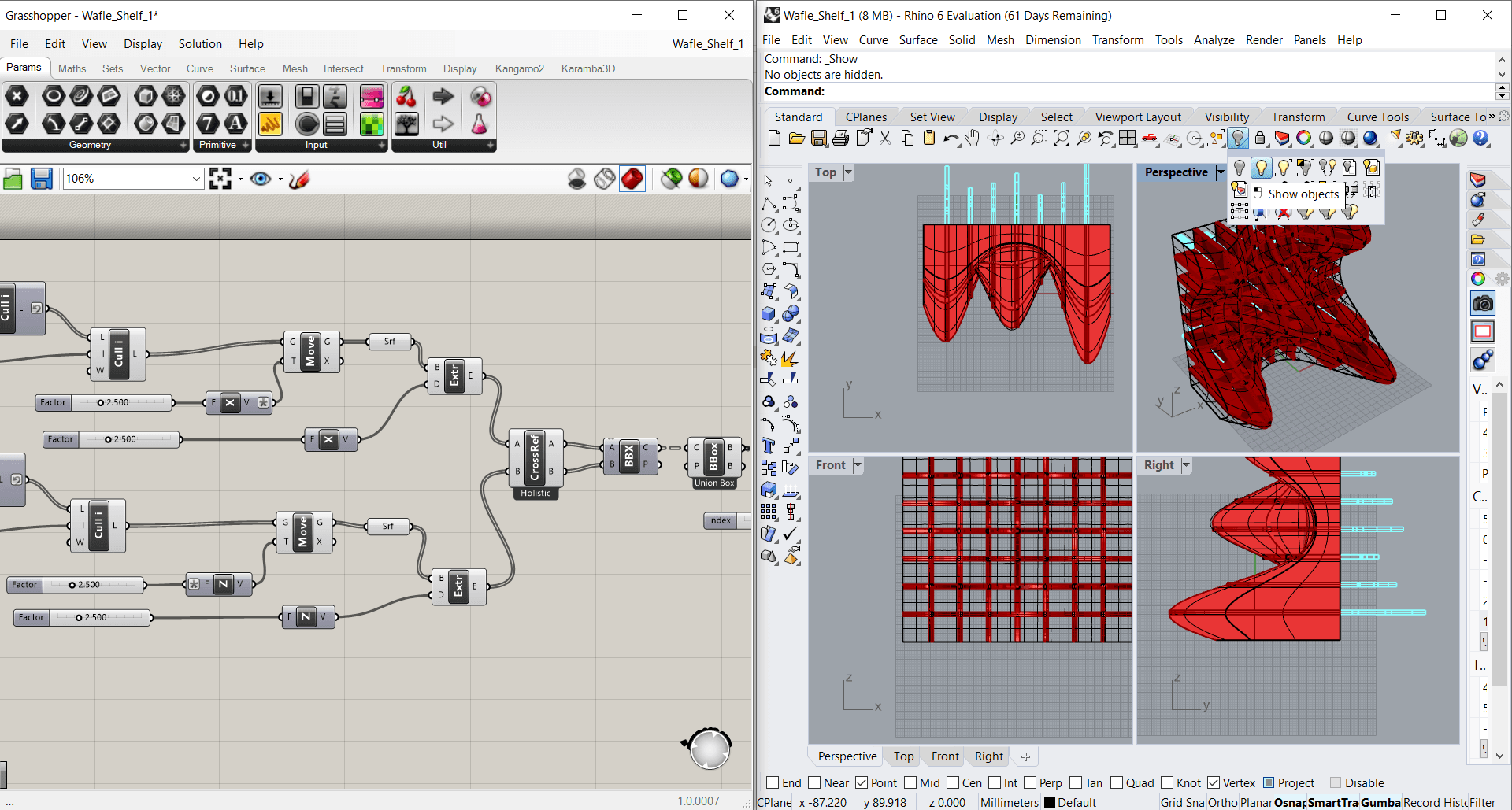Open the Rhino camera snapshot panel icon

(1483, 304)
